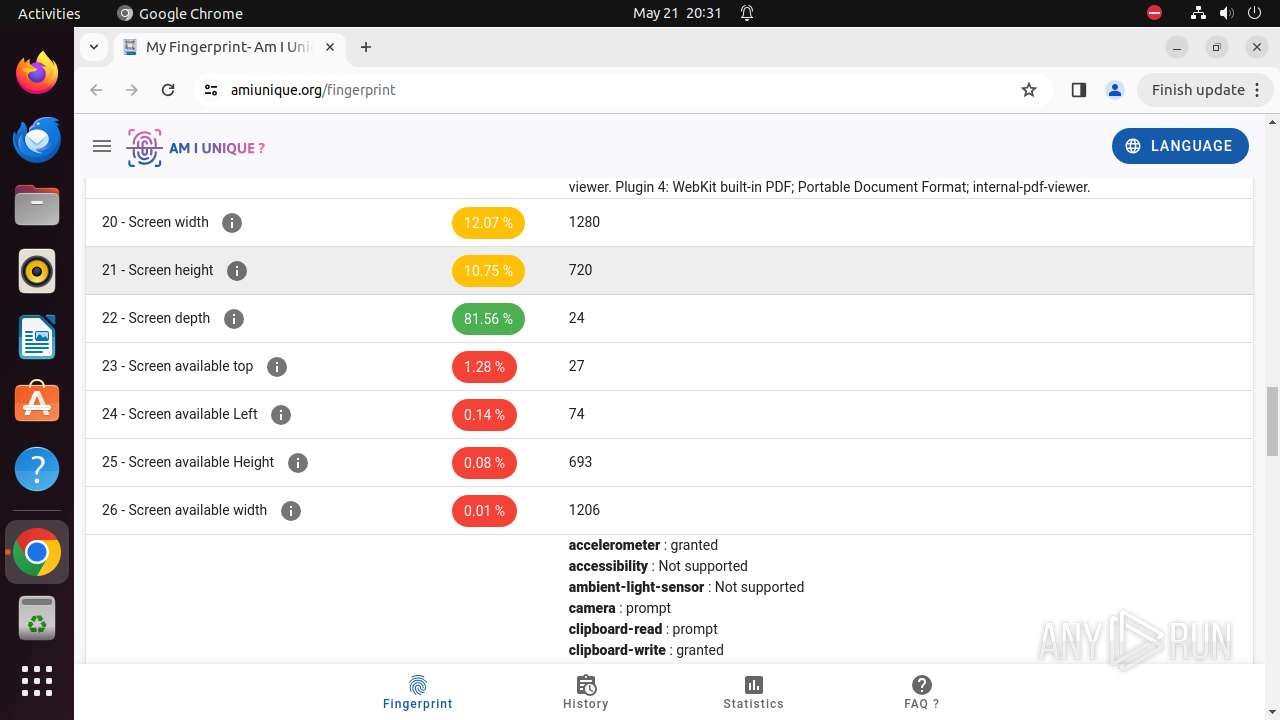This screenshot has width=1280, height=720.
Task: Go back in browser history
Action: tap(96, 90)
